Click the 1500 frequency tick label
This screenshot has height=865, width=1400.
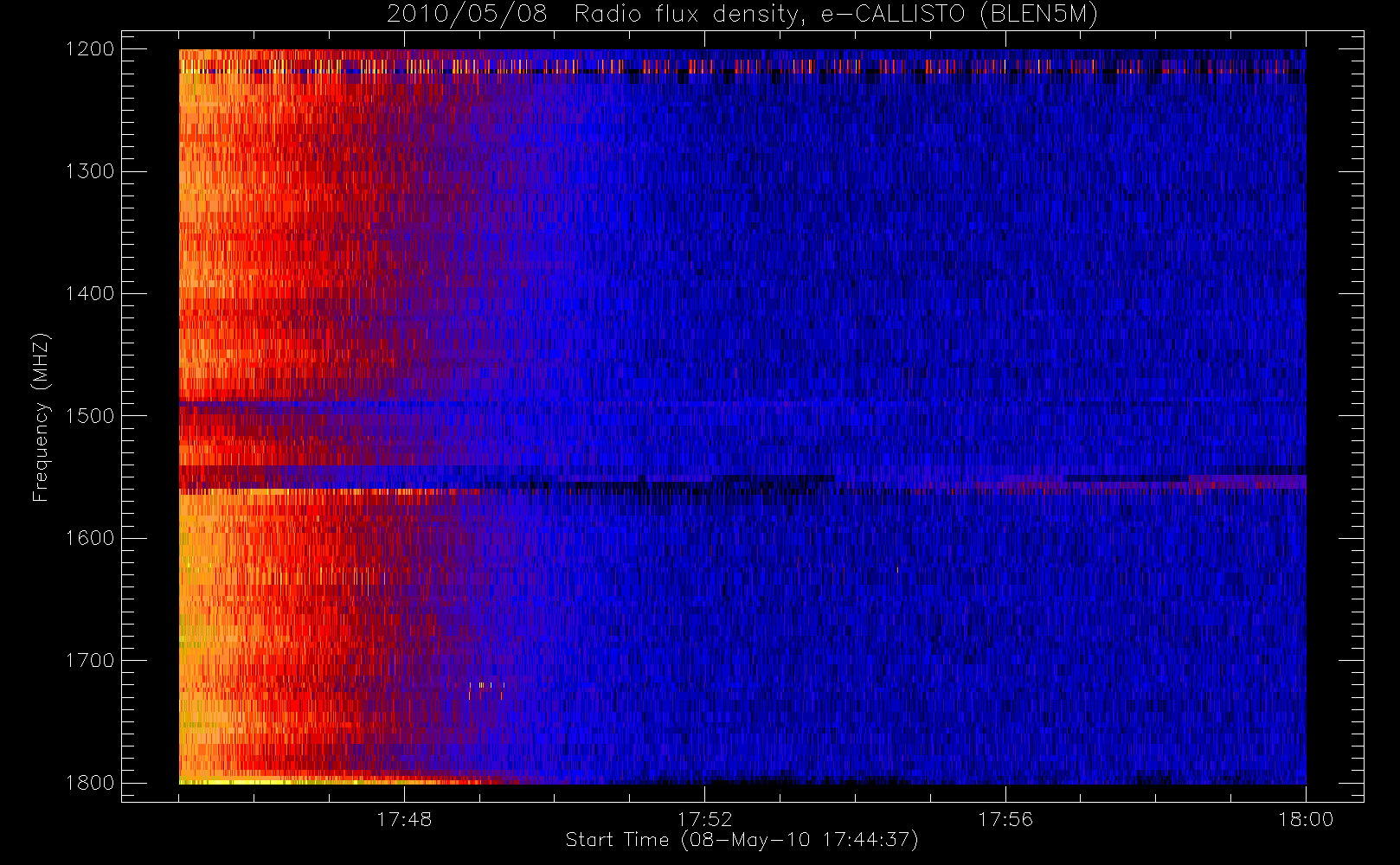click(90, 416)
